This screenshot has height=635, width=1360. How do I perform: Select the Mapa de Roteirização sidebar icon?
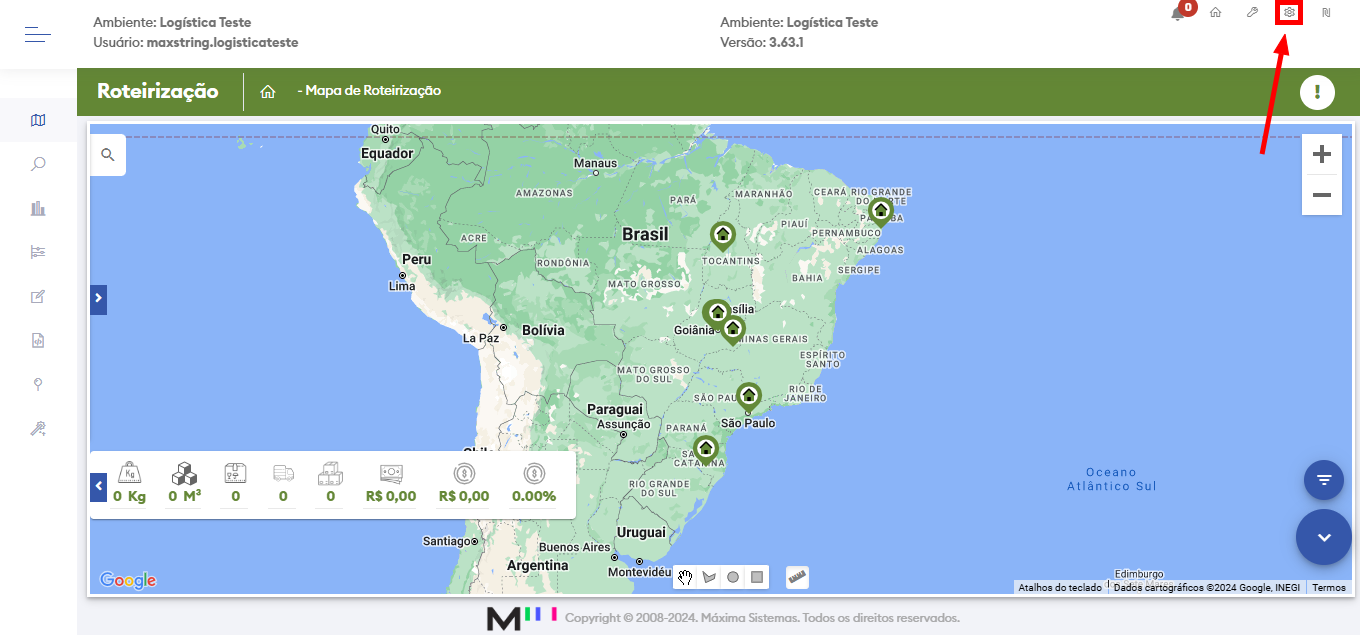(x=38, y=120)
